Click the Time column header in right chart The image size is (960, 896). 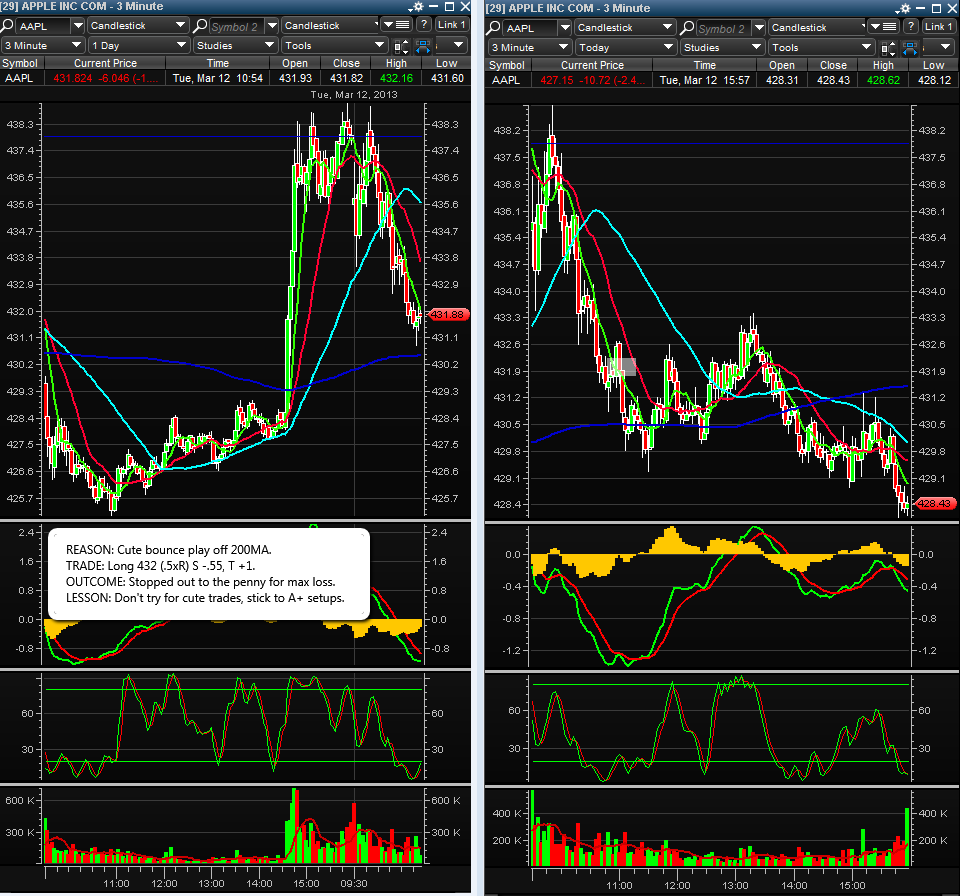point(705,65)
